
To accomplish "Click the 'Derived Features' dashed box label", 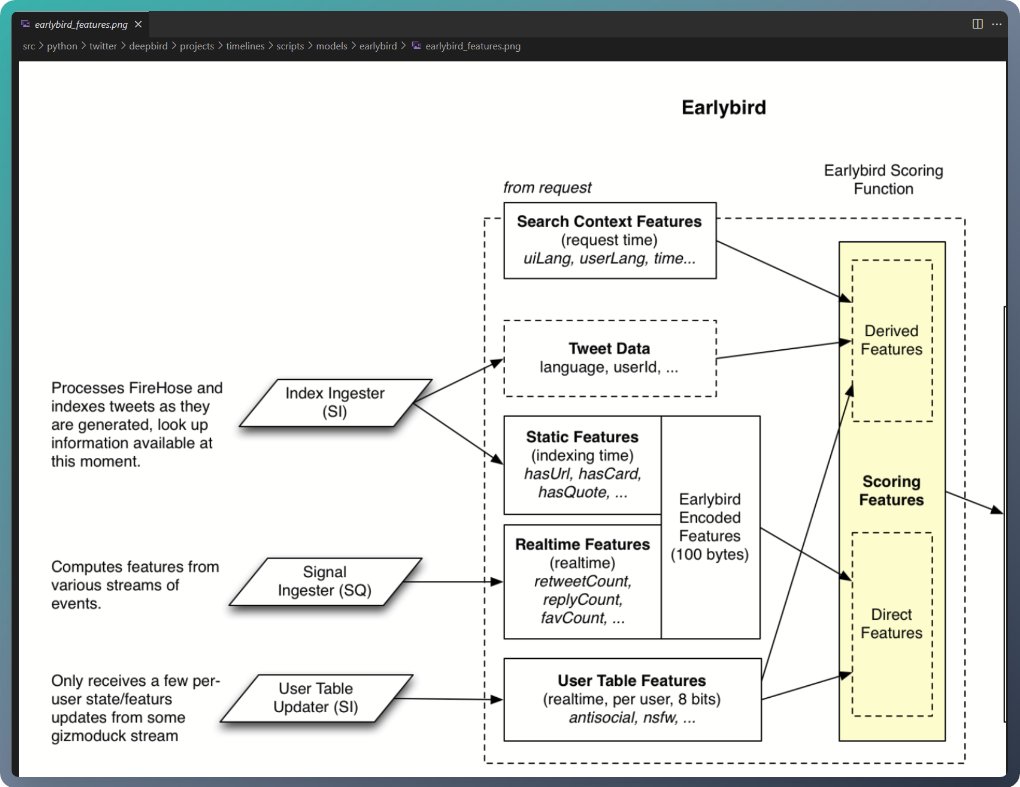I will [891, 340].
